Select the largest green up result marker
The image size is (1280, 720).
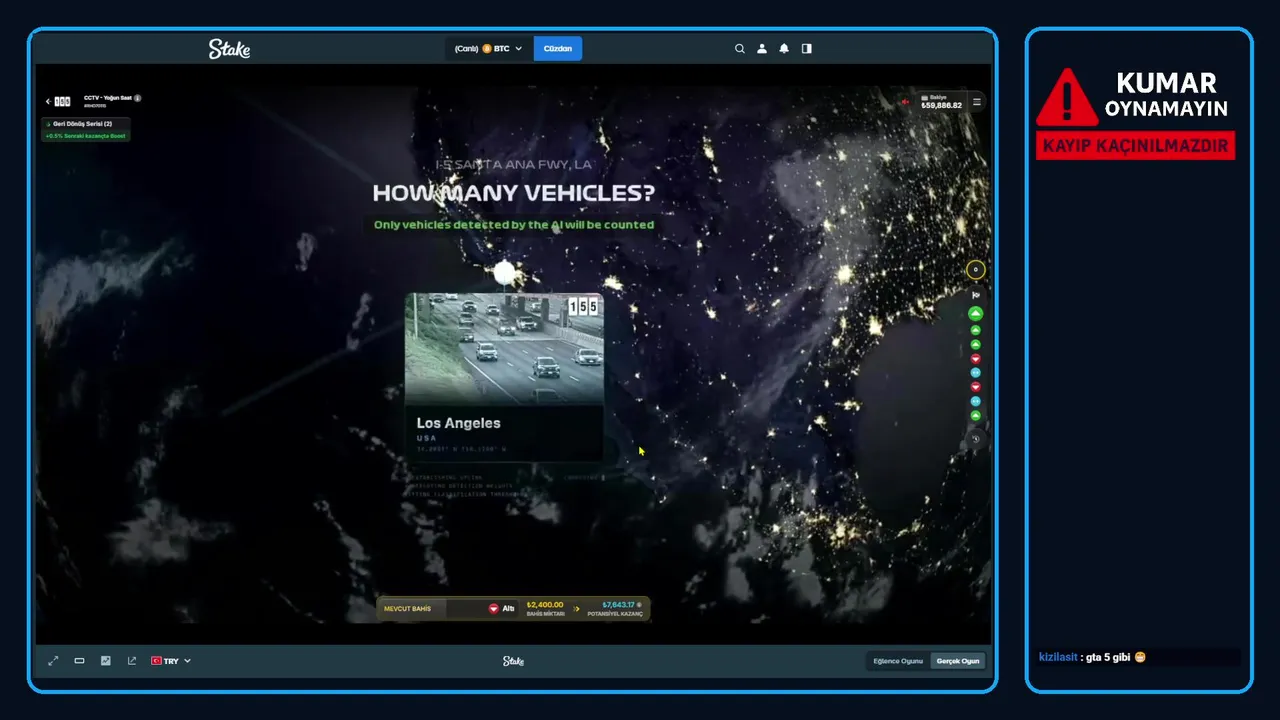click(976, 314)
